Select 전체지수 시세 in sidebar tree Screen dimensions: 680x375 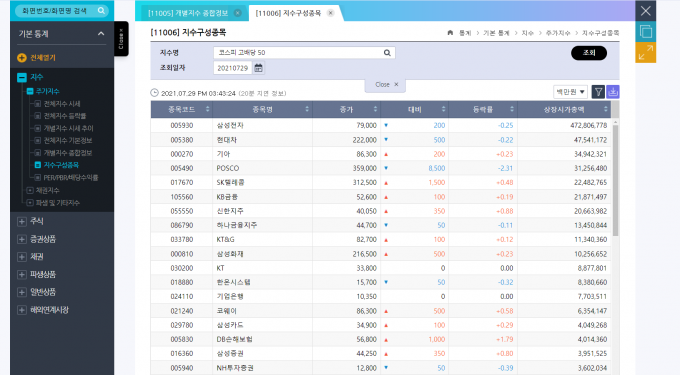[62, 104]
